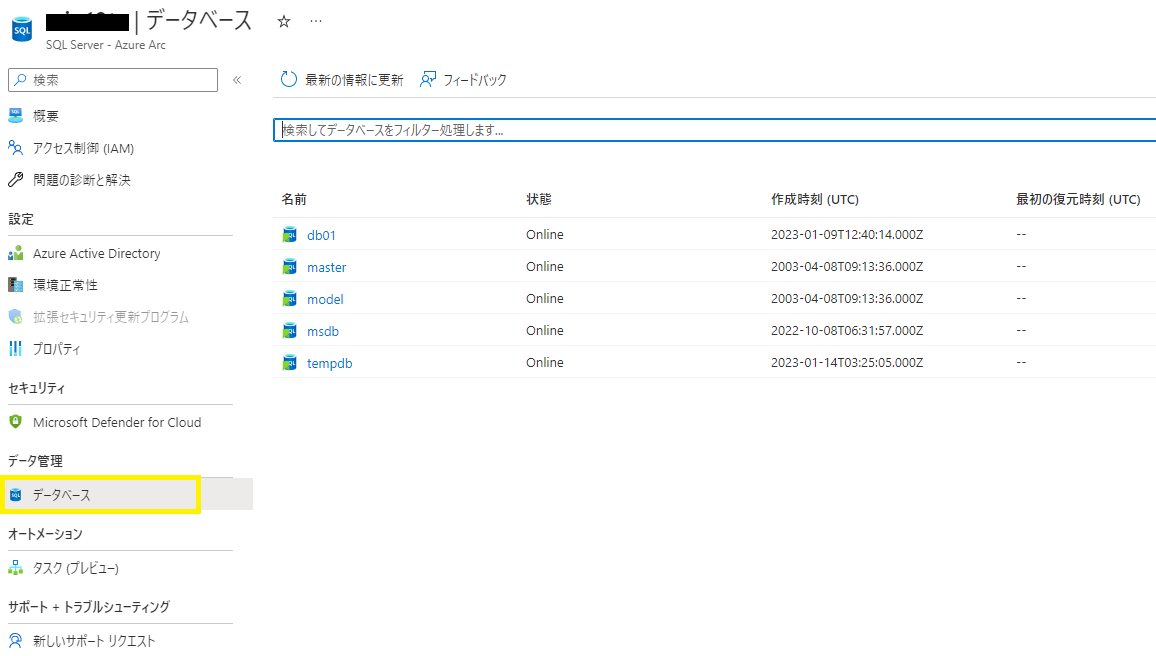The image size is (1156, 656).
Task: Click the feedback person icon
Action: pos(428,80)
